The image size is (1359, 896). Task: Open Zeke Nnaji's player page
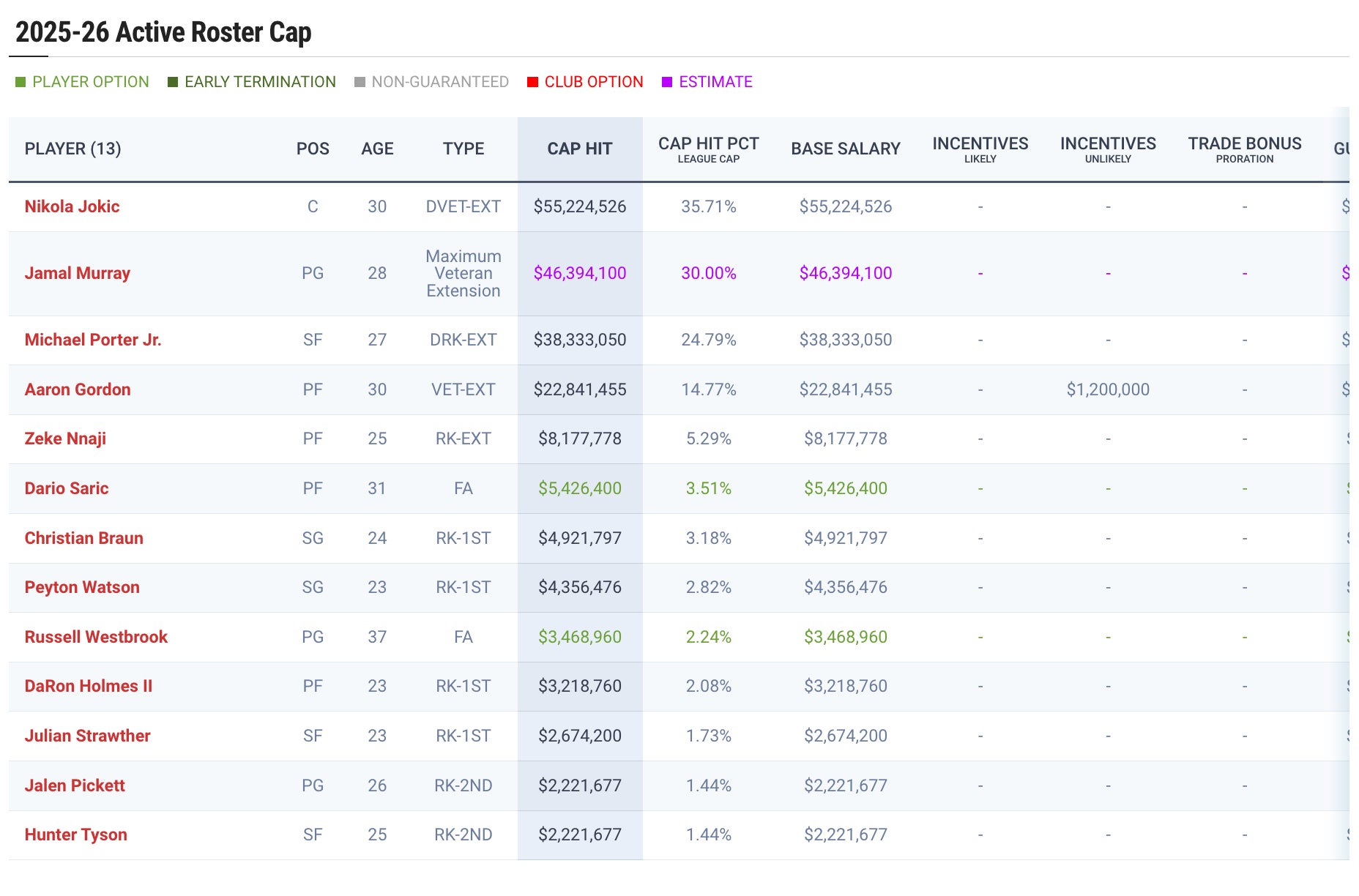coord(65,438)
